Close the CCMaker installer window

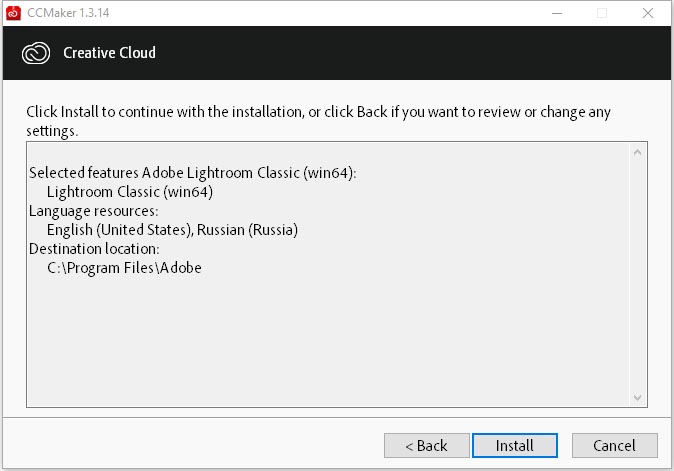tap(648, 13)
